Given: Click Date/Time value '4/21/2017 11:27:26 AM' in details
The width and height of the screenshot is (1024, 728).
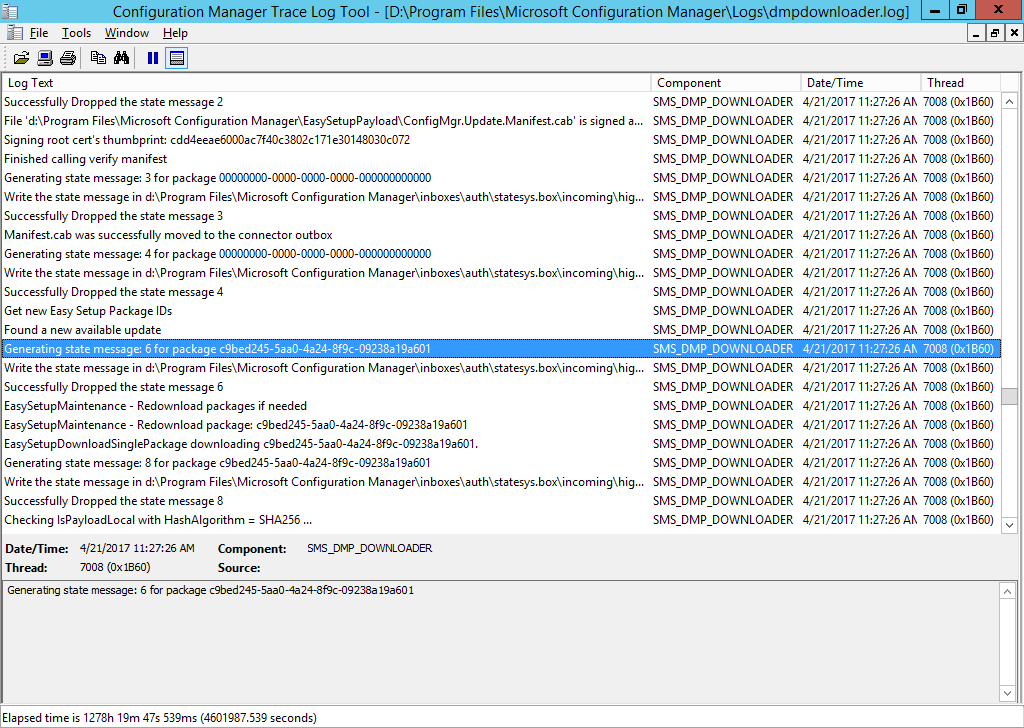Looking at the screenshot, I should (x=137, y=548).
